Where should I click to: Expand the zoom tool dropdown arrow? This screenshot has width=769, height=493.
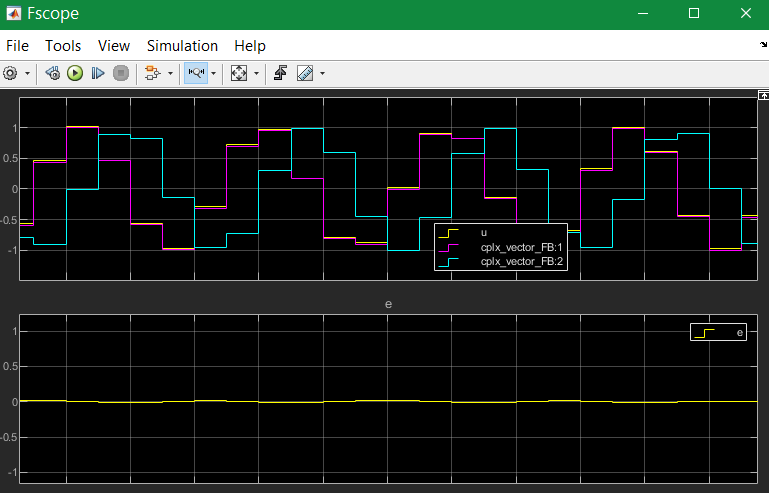point(213,74)
